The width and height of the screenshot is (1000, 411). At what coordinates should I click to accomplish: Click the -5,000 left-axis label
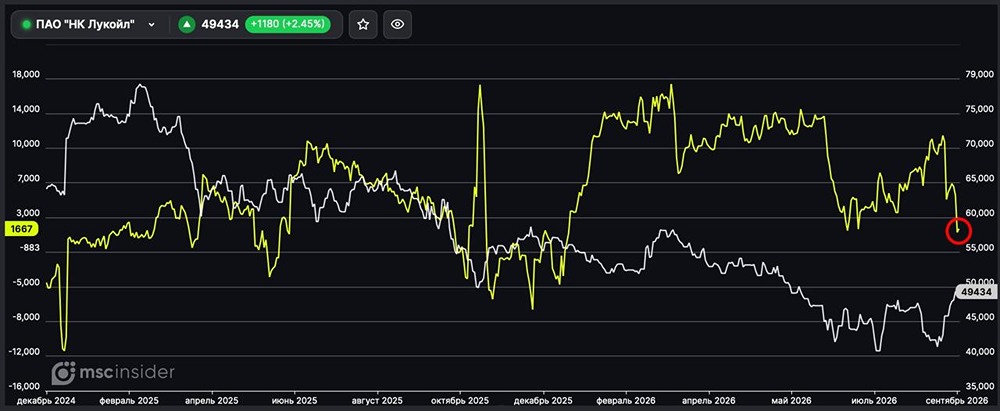(27, 283)
